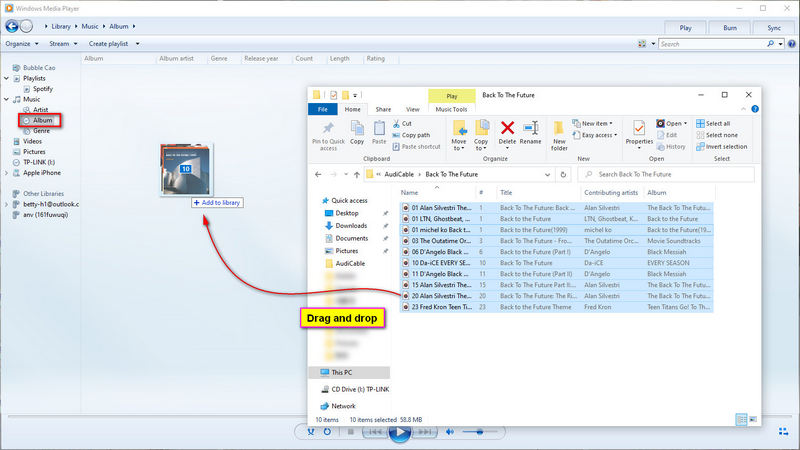
Task: Toggle shuffle in Media Player controls
Action: pos(311,432)
